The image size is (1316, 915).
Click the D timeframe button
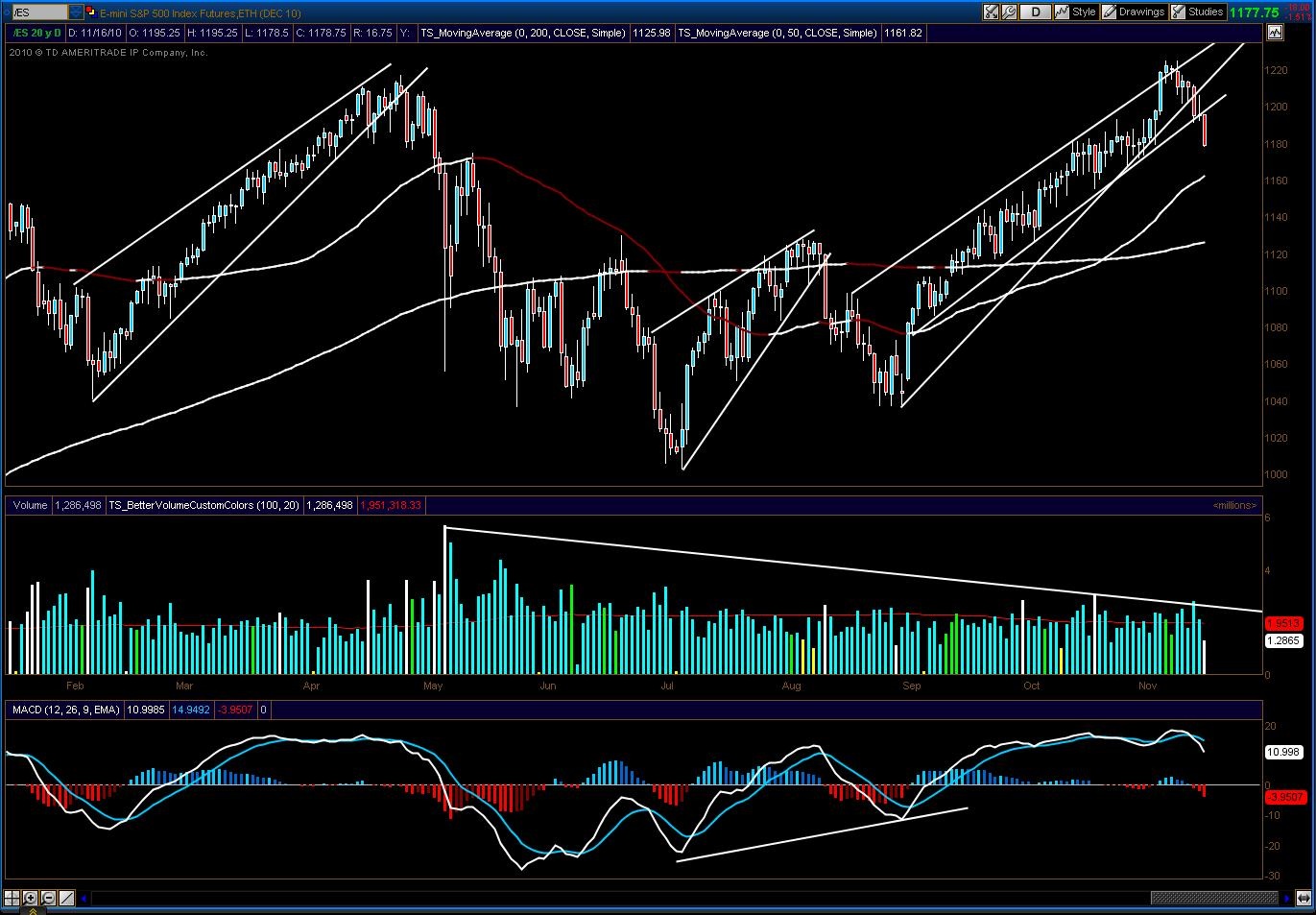pyautogui.click(x=1035, y=12)
